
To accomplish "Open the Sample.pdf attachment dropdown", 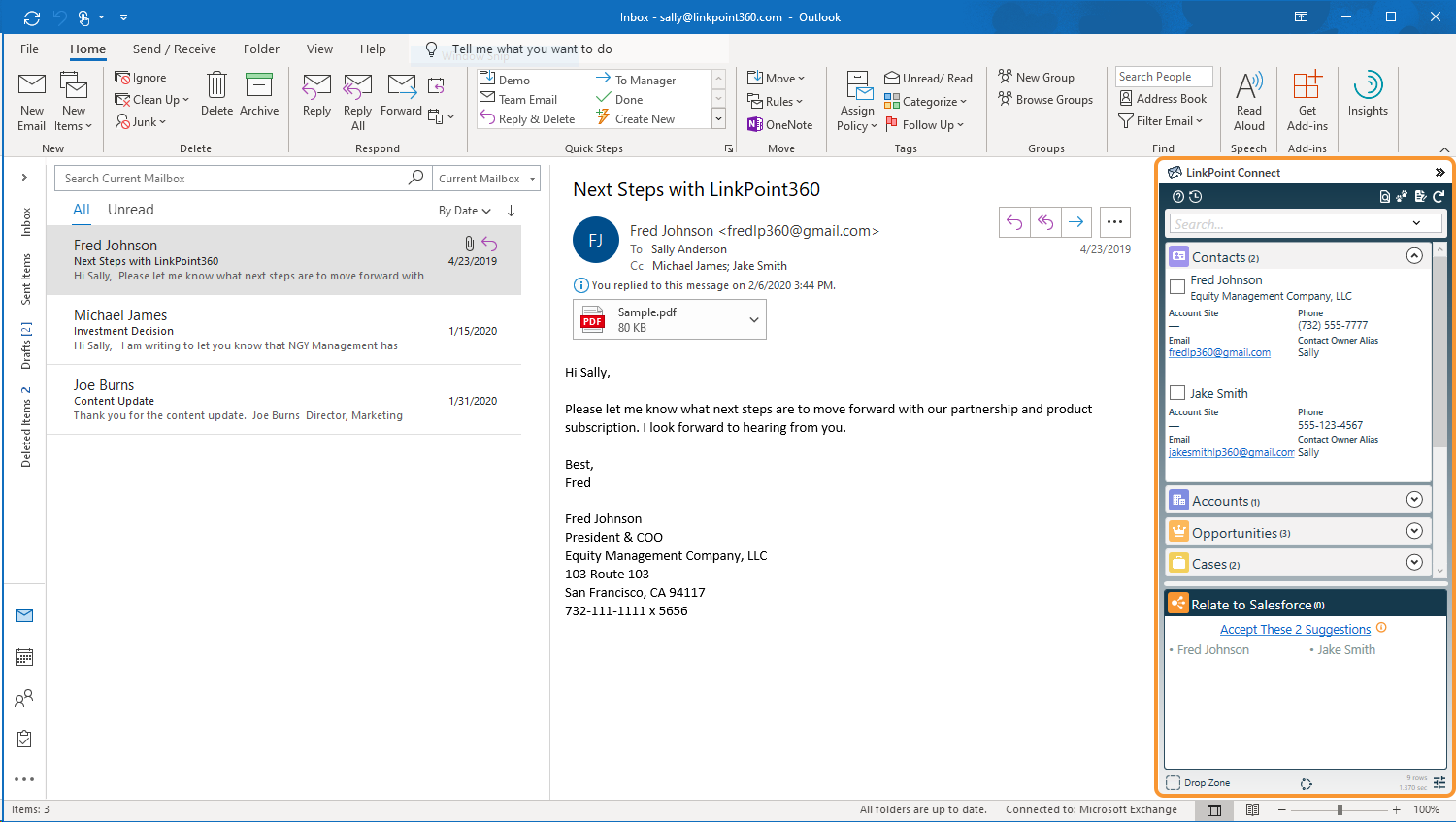I will (x=754, y=320).
